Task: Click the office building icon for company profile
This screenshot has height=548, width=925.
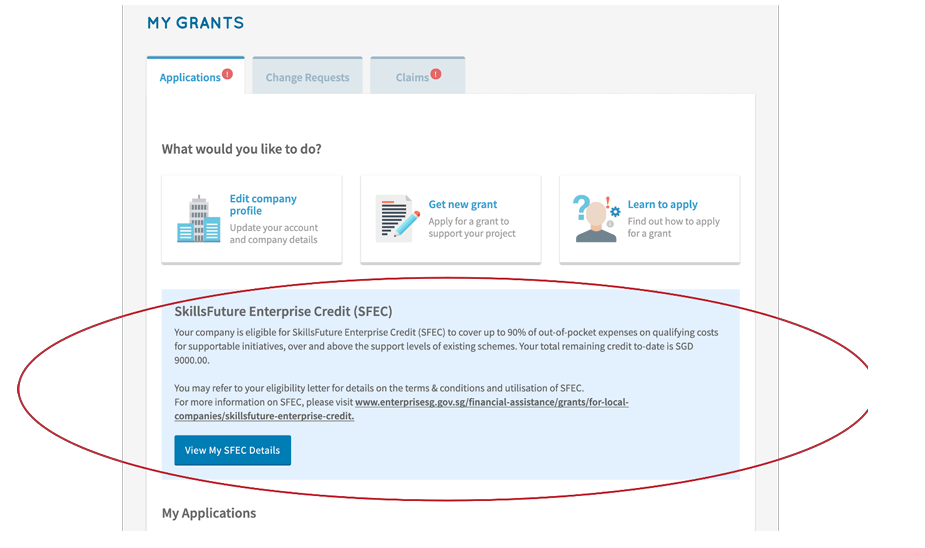Action: (x=198, y=219)
